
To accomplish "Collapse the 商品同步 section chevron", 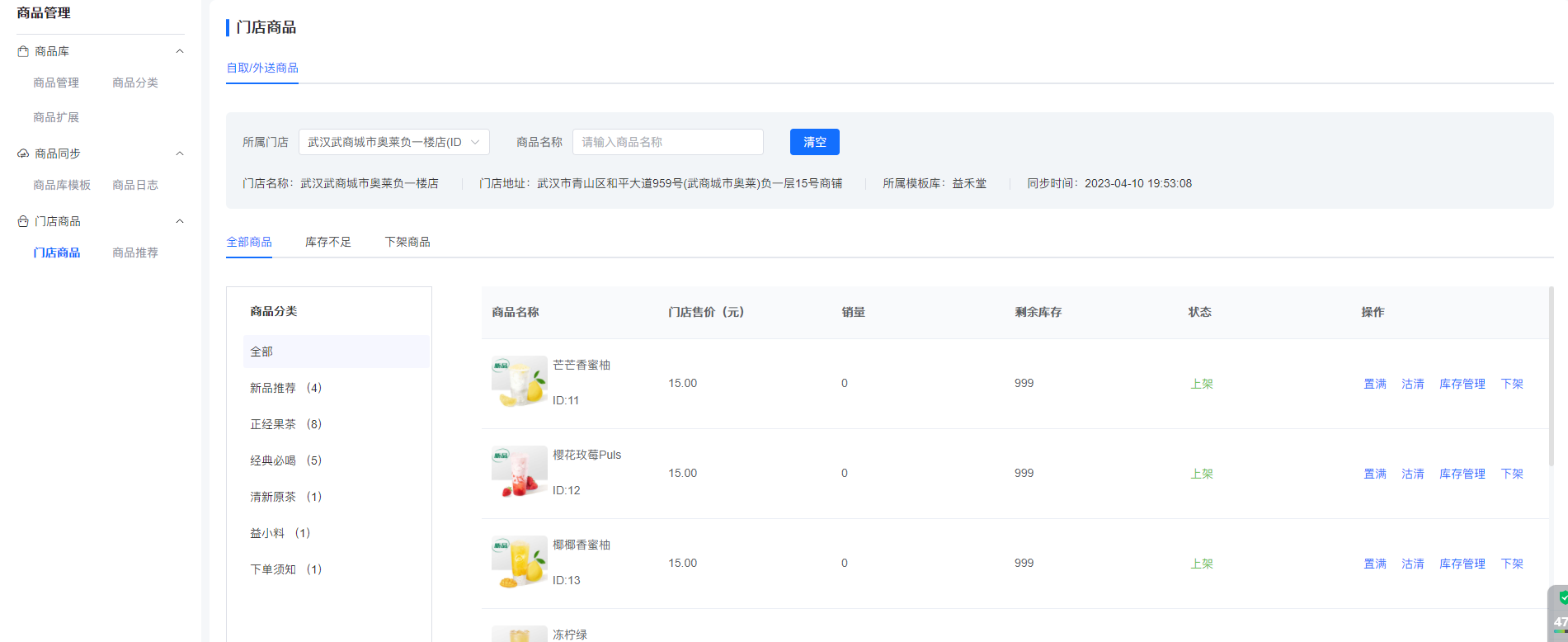I will pyautogui.click(x=180, y=153).
